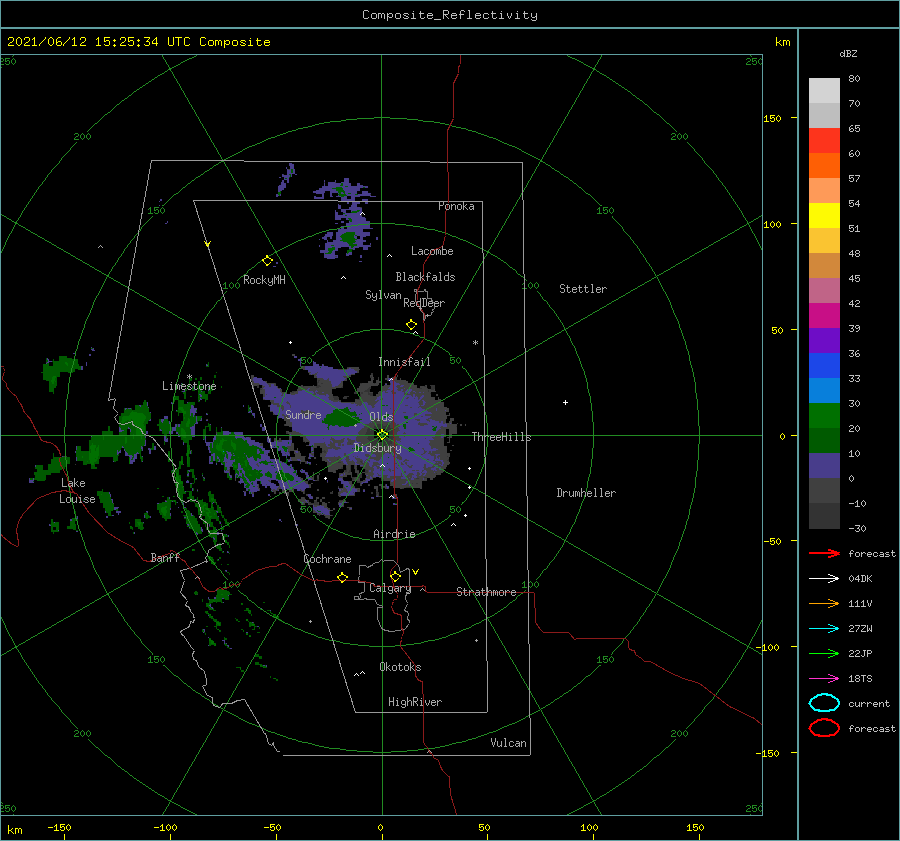Click the Sundre city label
The image size is (900, 841).
tap(303, 414)
